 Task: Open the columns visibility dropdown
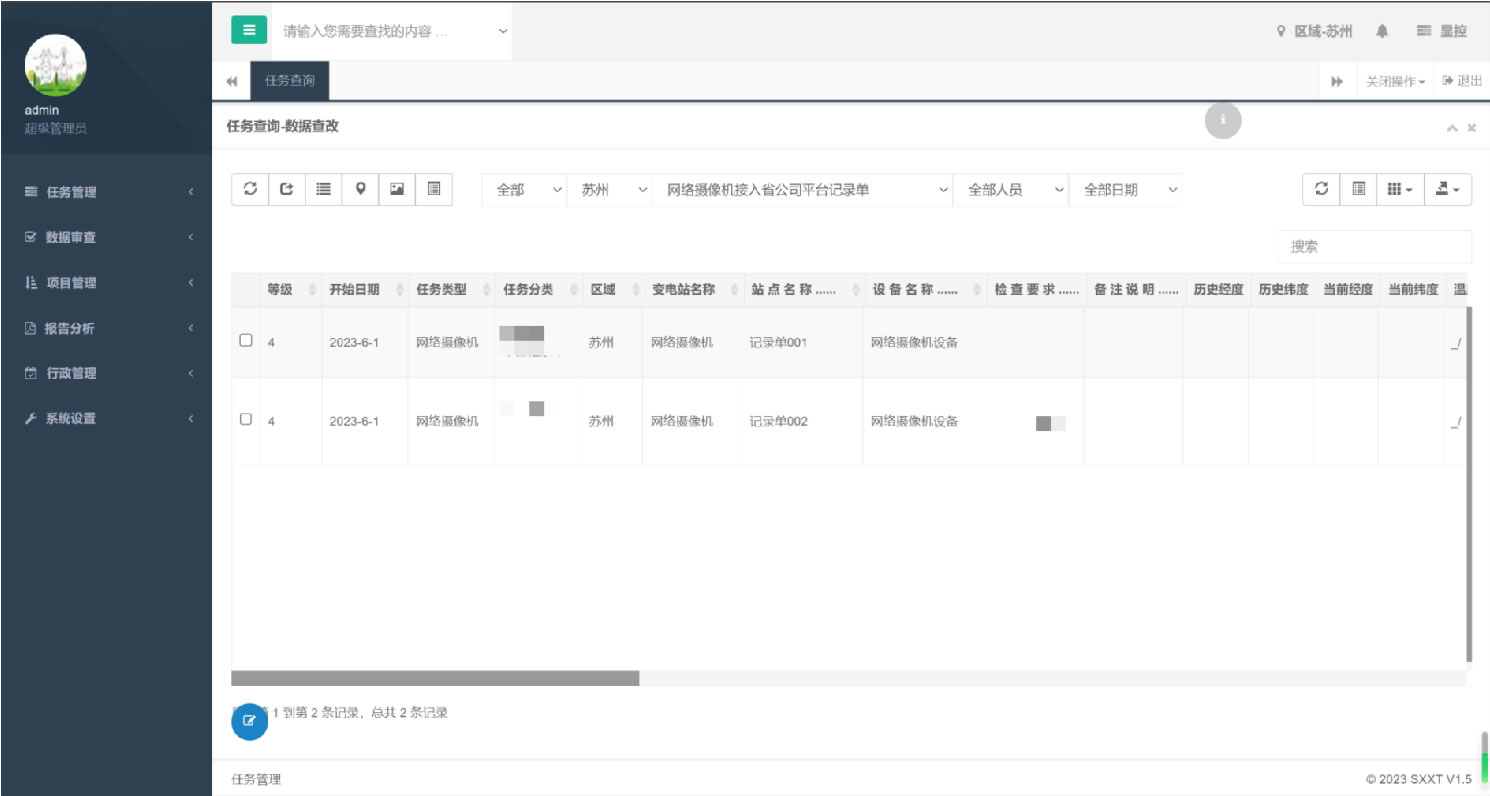pyautogui.click(x=1399, y=189)
